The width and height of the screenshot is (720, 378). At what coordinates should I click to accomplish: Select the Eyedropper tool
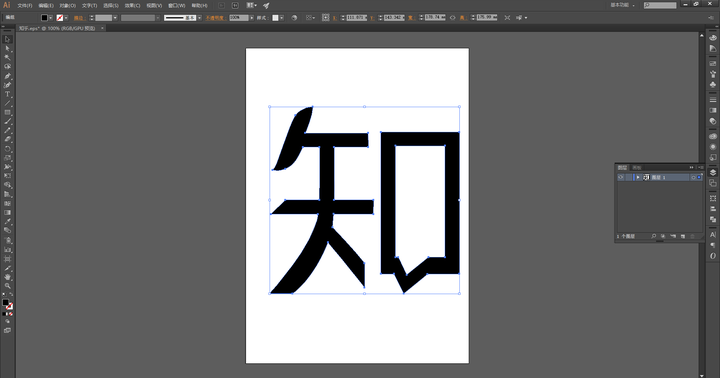(x=7, y=222)
